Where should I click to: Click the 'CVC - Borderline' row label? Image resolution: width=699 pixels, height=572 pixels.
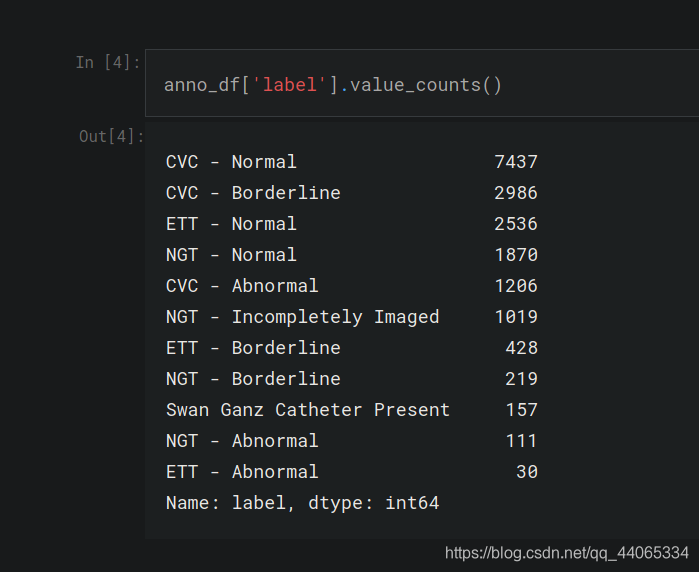[x=253, y=193]
